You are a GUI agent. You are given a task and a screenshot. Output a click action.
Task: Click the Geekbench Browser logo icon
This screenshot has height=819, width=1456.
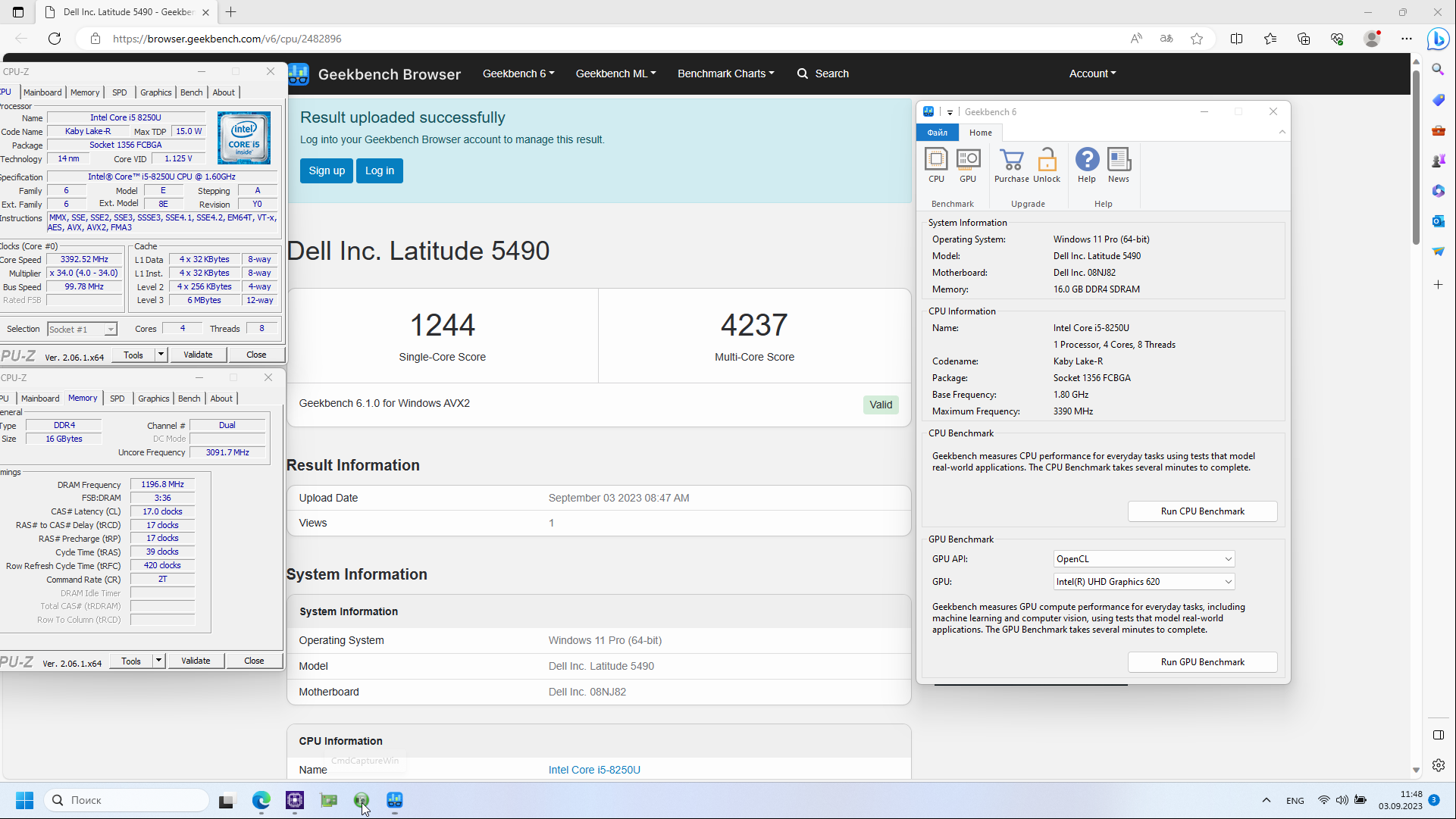pos(299,73)
